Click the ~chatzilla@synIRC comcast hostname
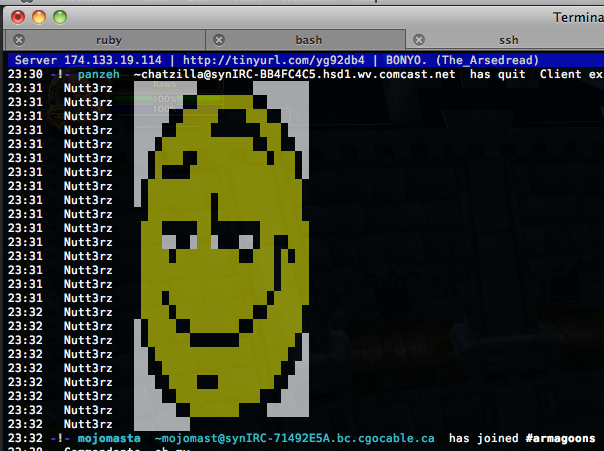The width and height of the screenshot is (604, 451). coord(295,74)
